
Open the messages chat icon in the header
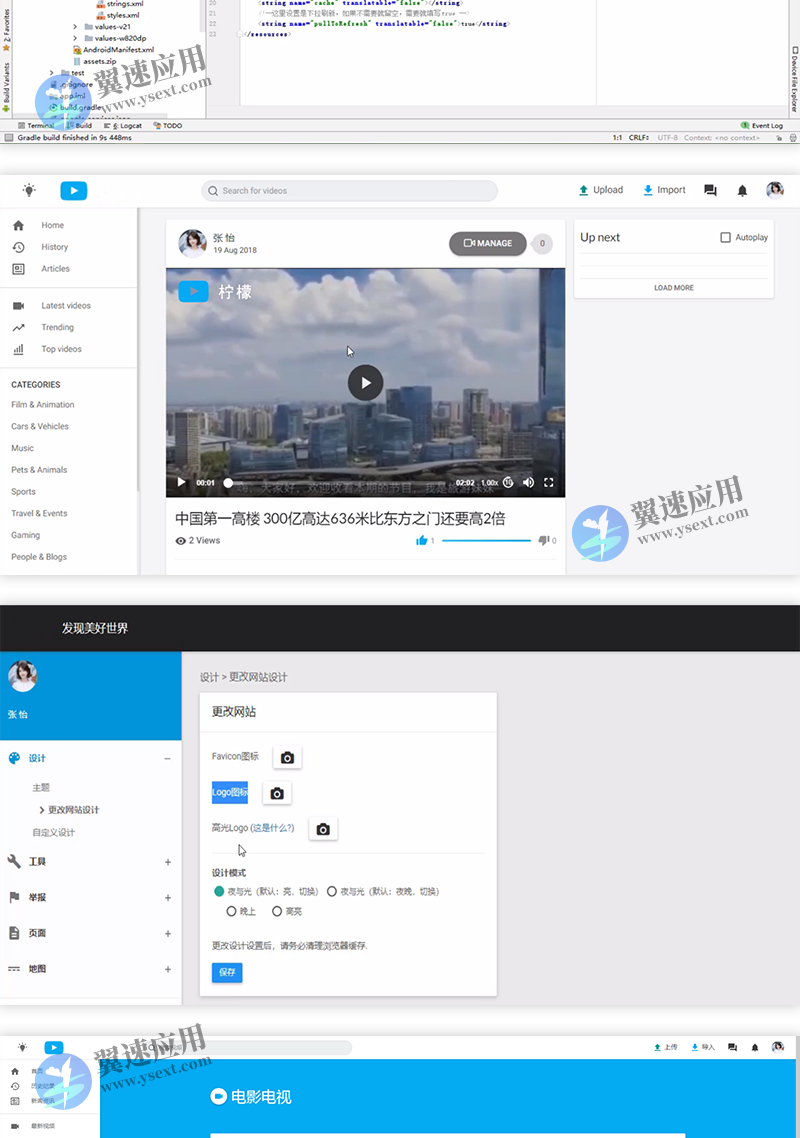click(x=710, y=189)
